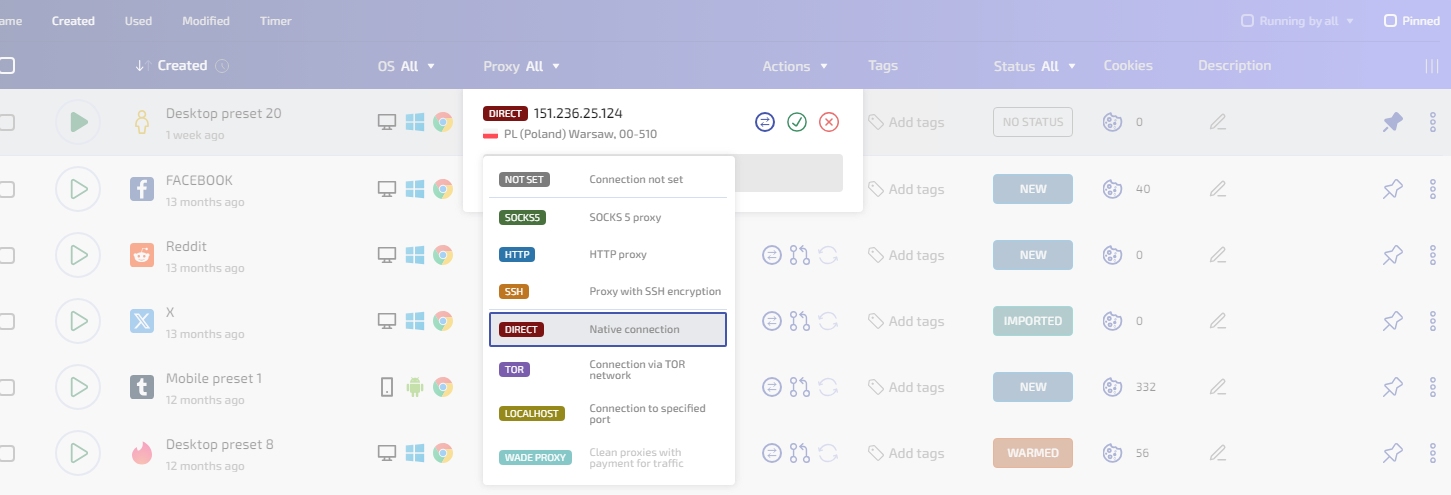This screenshot has width=1451, height=495.
Task: Open cookies icon for Mobile preset 1
Action: [1110, 387]
